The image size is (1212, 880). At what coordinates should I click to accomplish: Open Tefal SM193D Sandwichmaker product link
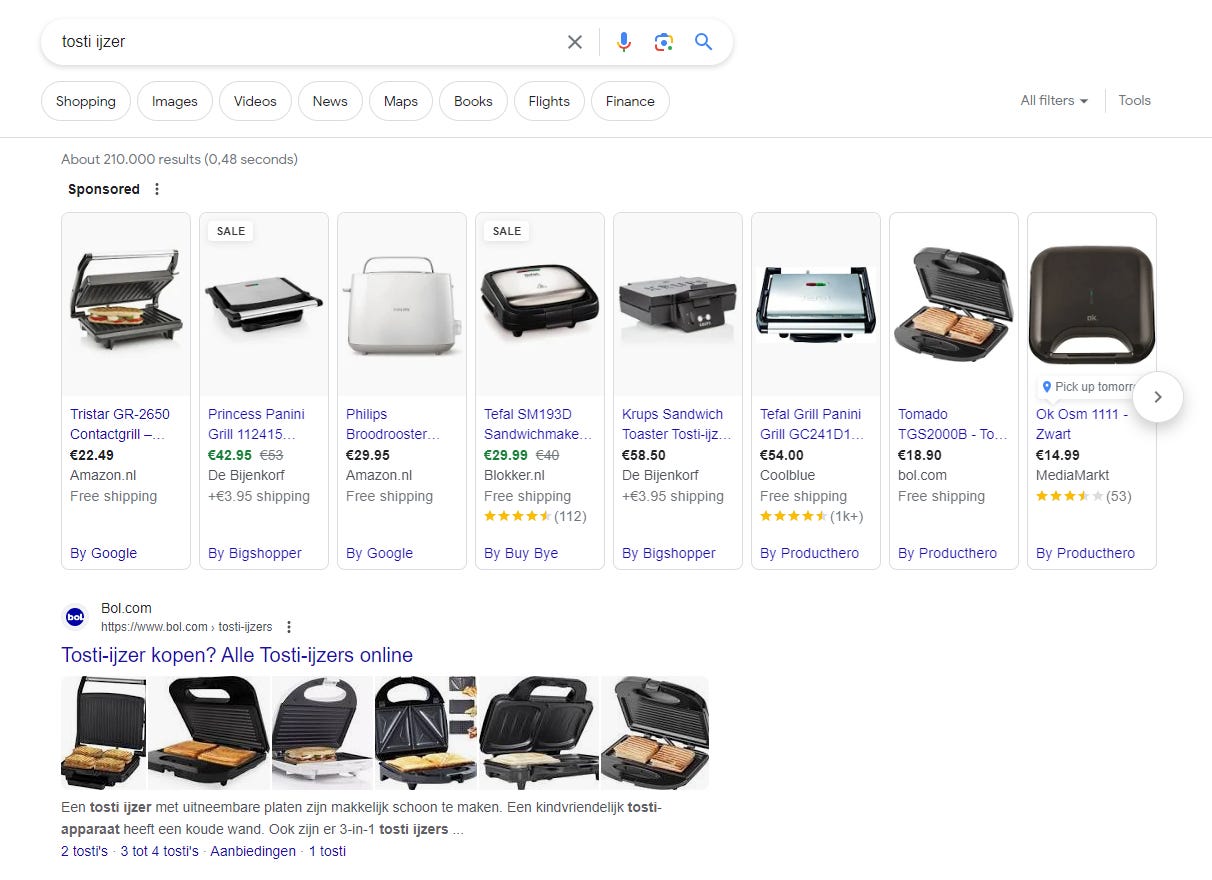pyautogui.click(x=538, y=424)
